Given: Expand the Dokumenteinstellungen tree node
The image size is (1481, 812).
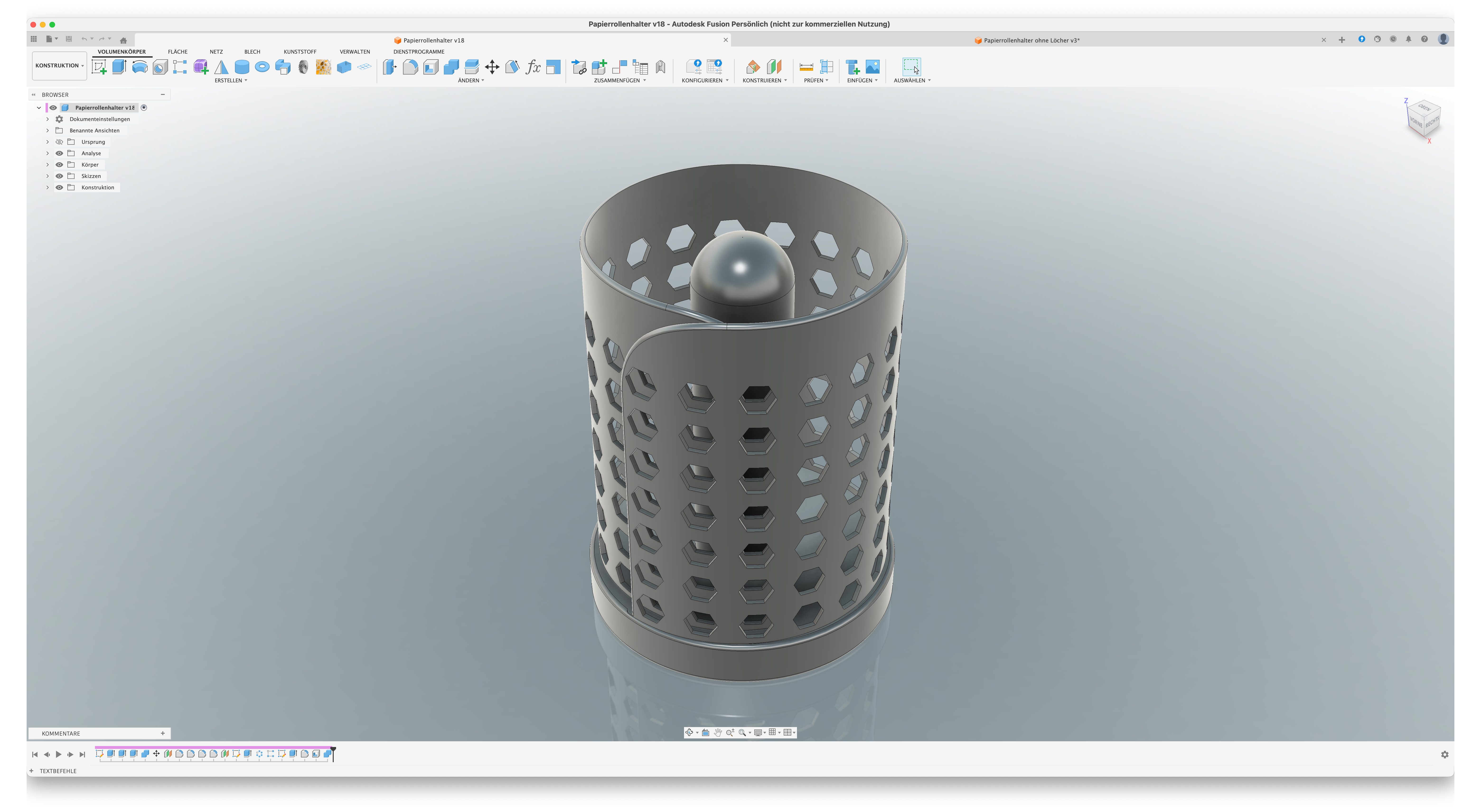Looking at the screenshot, I should (48, 119).
